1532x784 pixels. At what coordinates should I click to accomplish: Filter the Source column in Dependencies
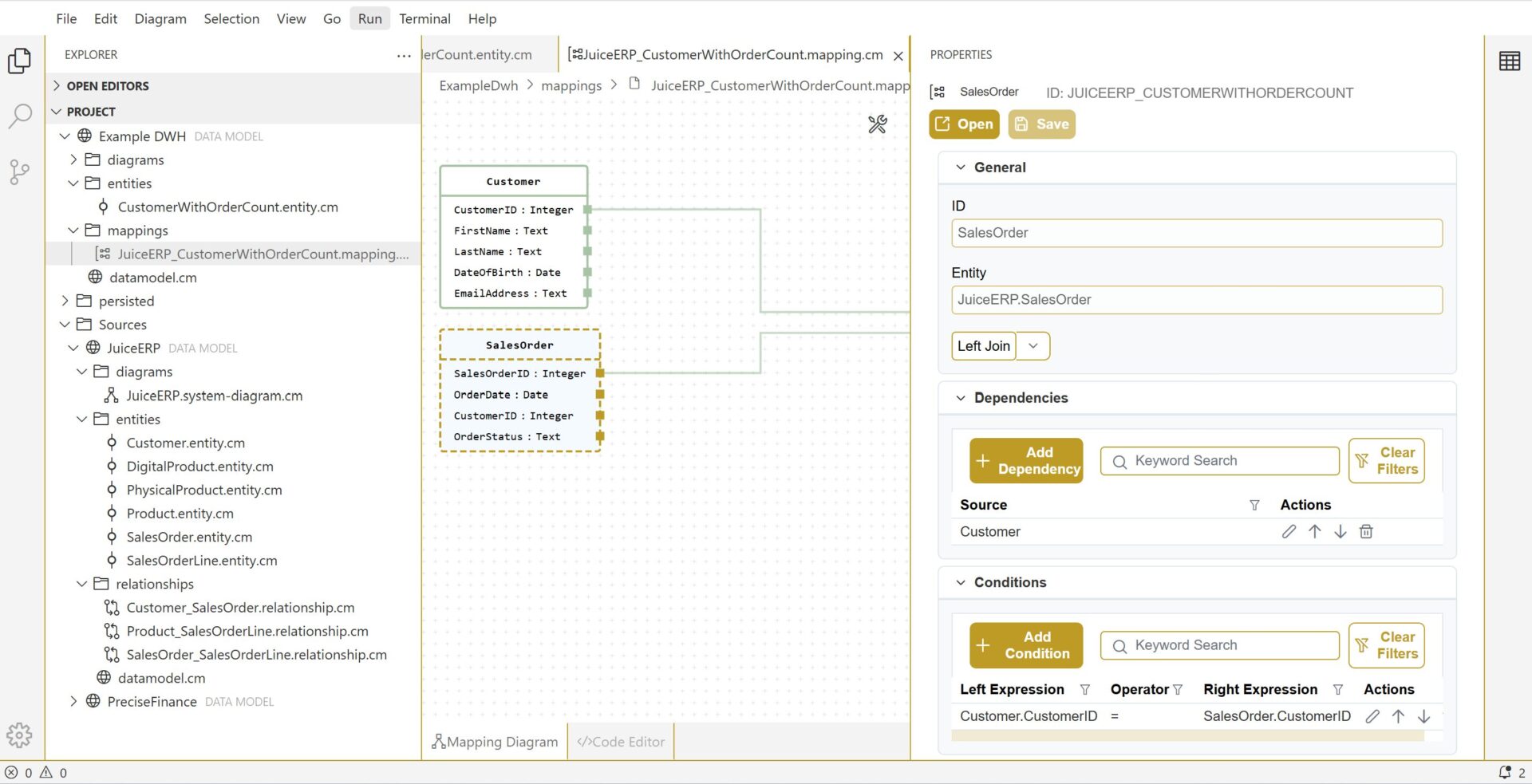[x=1254, y=506]
